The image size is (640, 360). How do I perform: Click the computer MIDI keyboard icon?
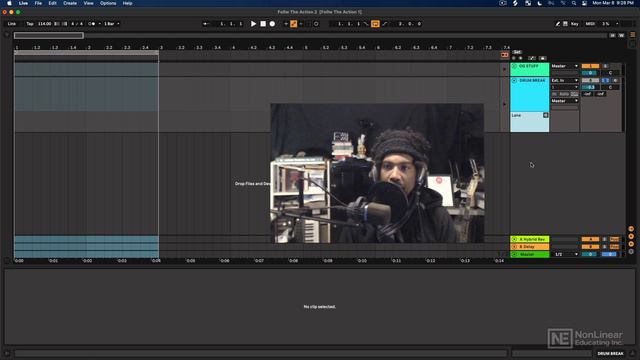565,24
